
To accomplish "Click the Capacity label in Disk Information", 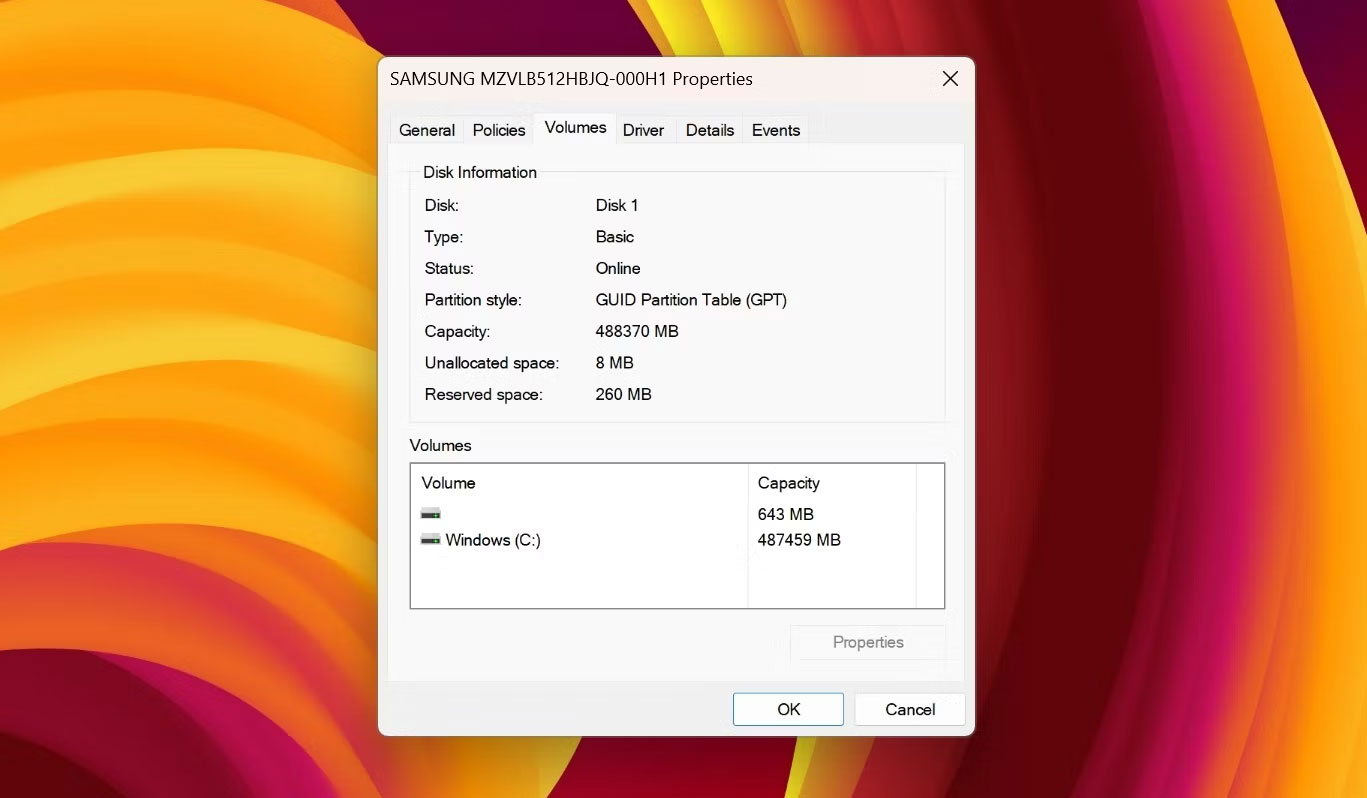I will click(458, 331).
